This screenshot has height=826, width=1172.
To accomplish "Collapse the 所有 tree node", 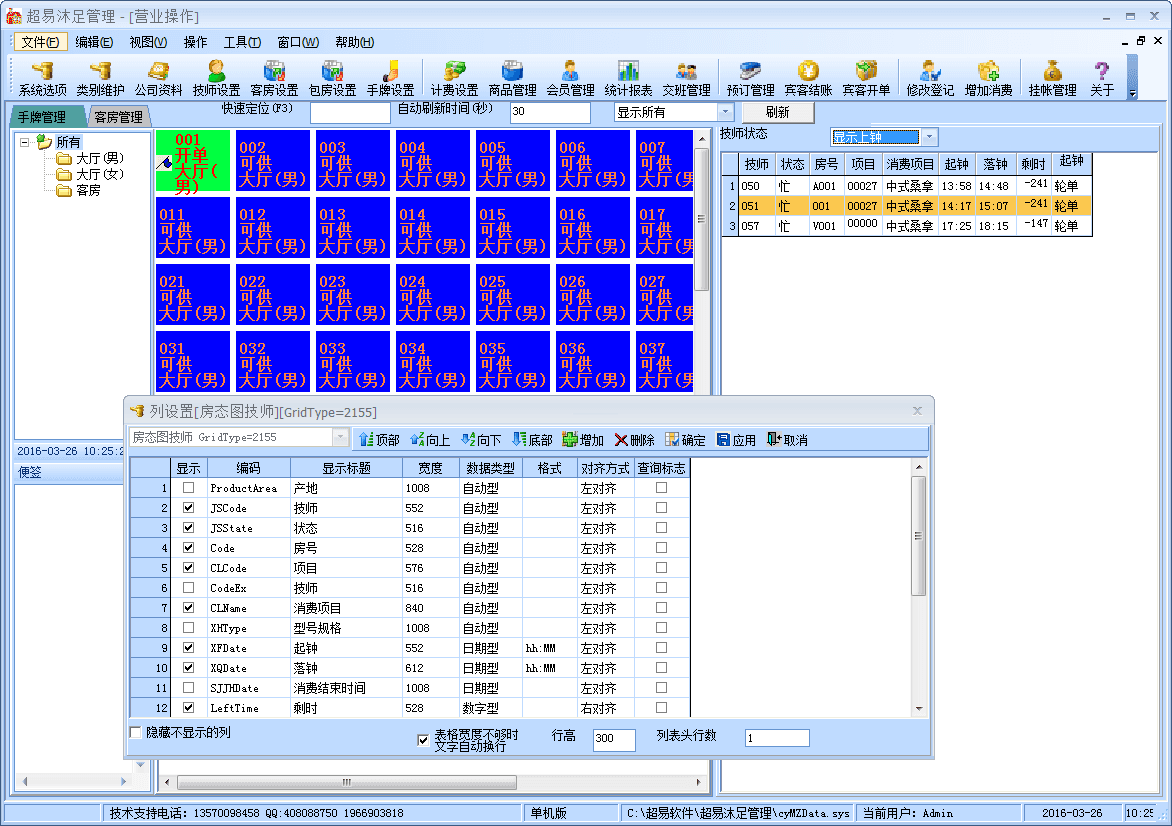I will point(25,143).
